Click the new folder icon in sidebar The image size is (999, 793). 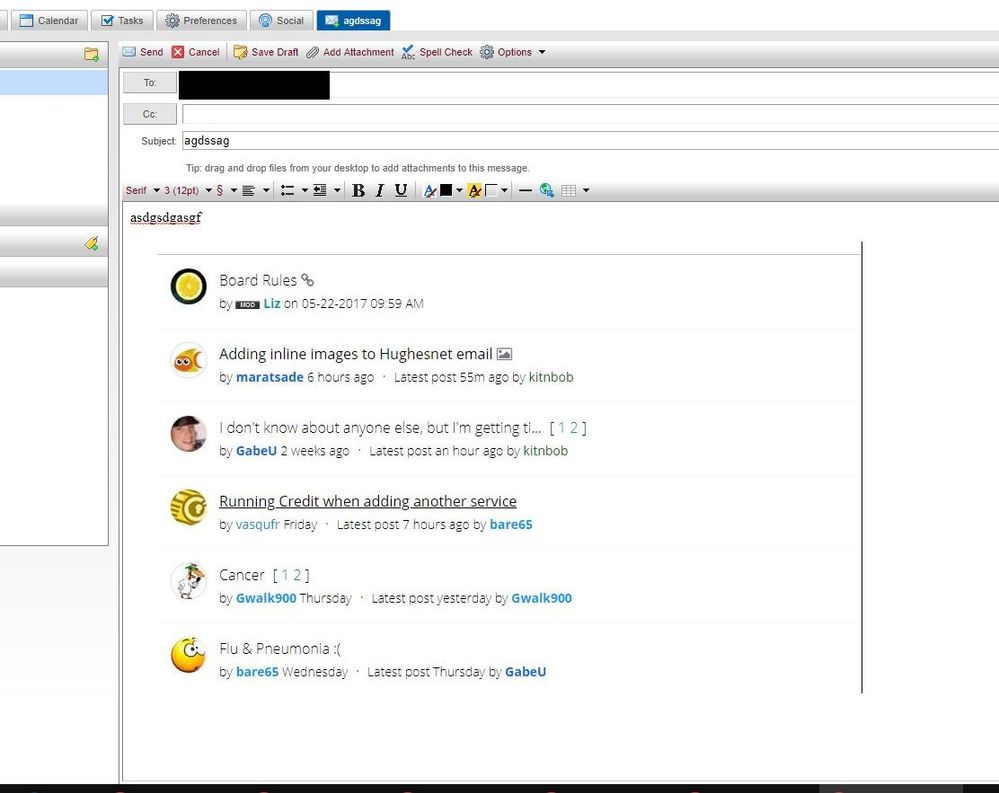92,54
